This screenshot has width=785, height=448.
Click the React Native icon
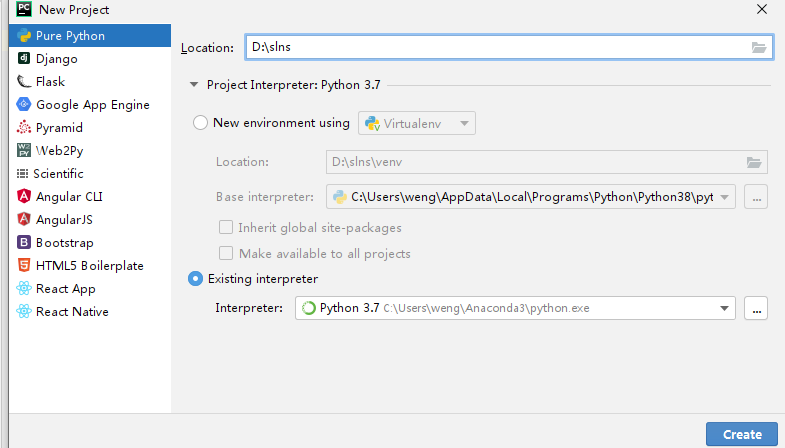(x=24, y=312)
